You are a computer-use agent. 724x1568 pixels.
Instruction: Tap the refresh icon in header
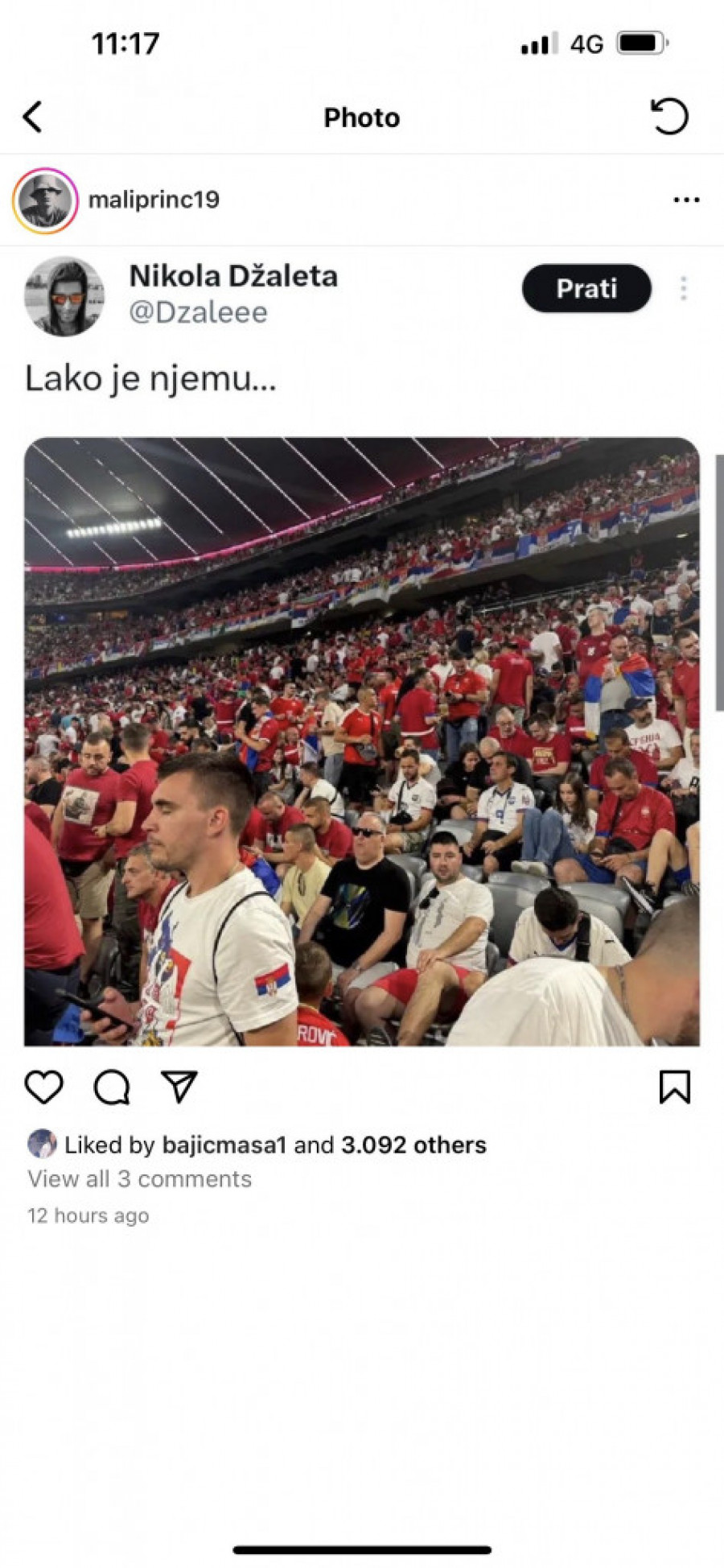pos(669,117)
